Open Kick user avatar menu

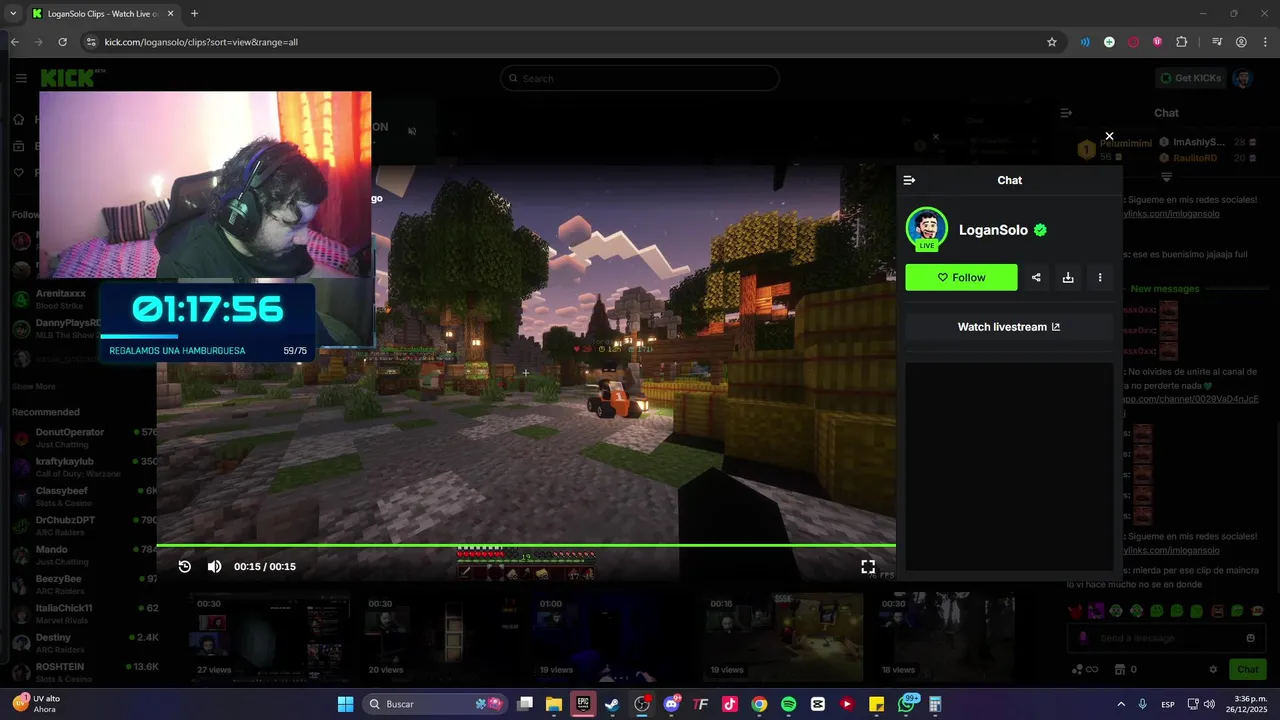pyautogui.click(x=1243, y=78)
